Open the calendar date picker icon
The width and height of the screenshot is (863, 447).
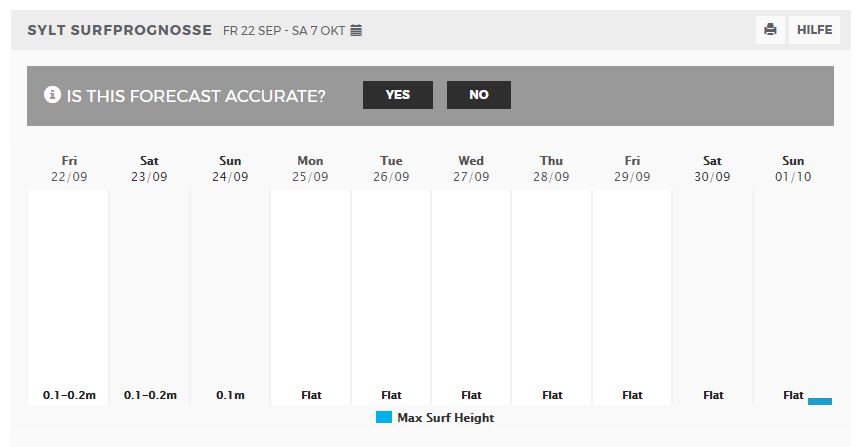[x=356, y=30]
